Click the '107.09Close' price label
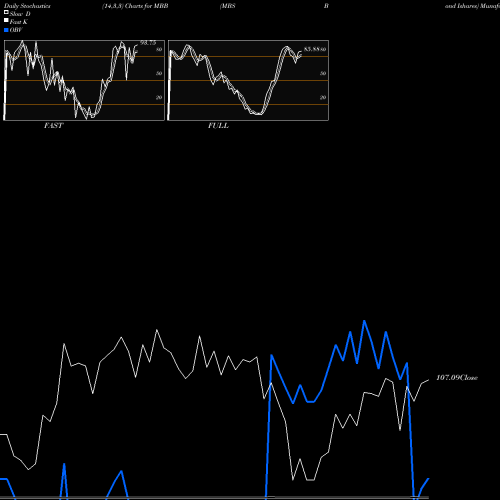 (x=457, y=378)
